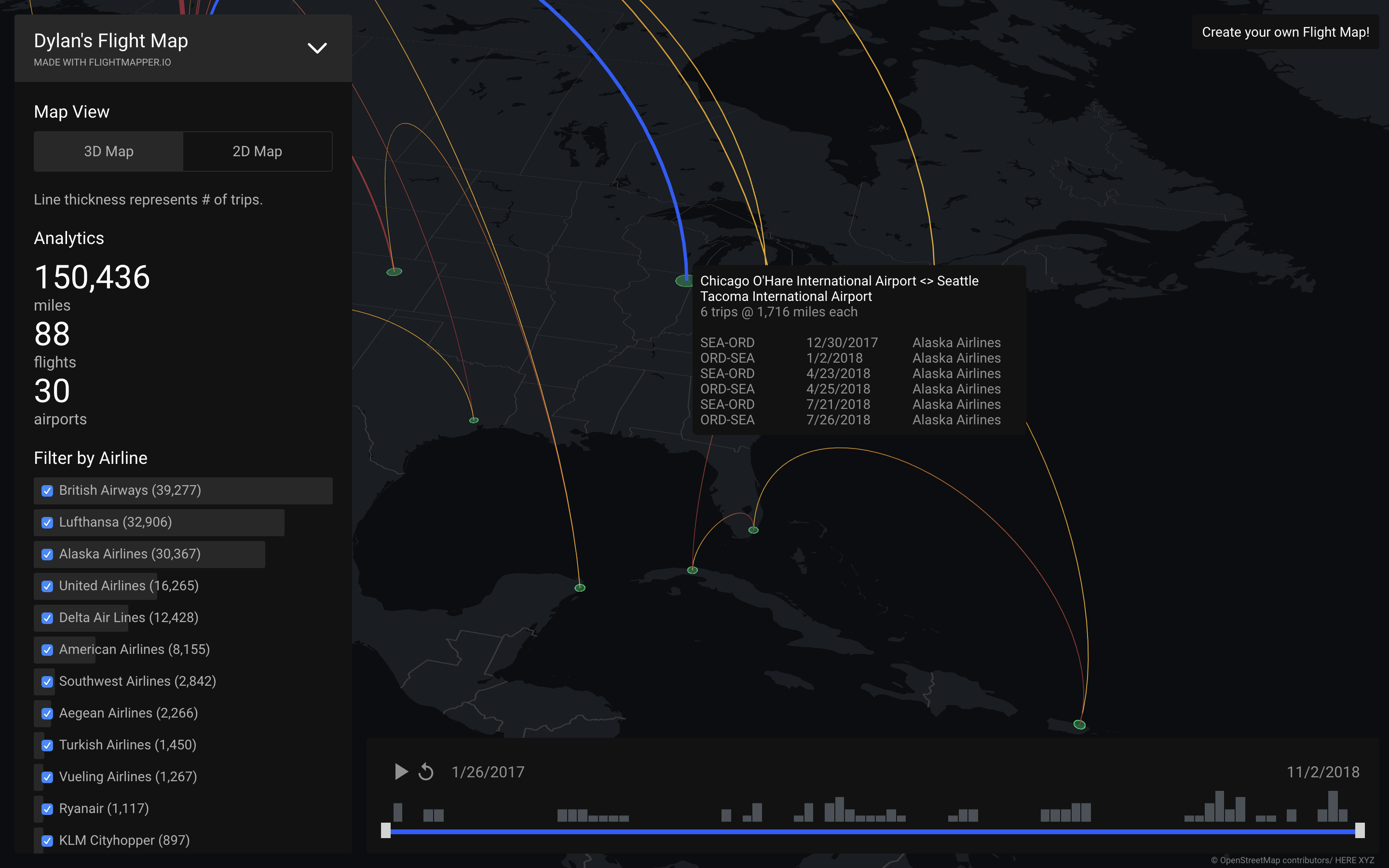Uncheck the KLM Cityhopper filter
Screen dimensions: 1389x868
coord(47,841)
